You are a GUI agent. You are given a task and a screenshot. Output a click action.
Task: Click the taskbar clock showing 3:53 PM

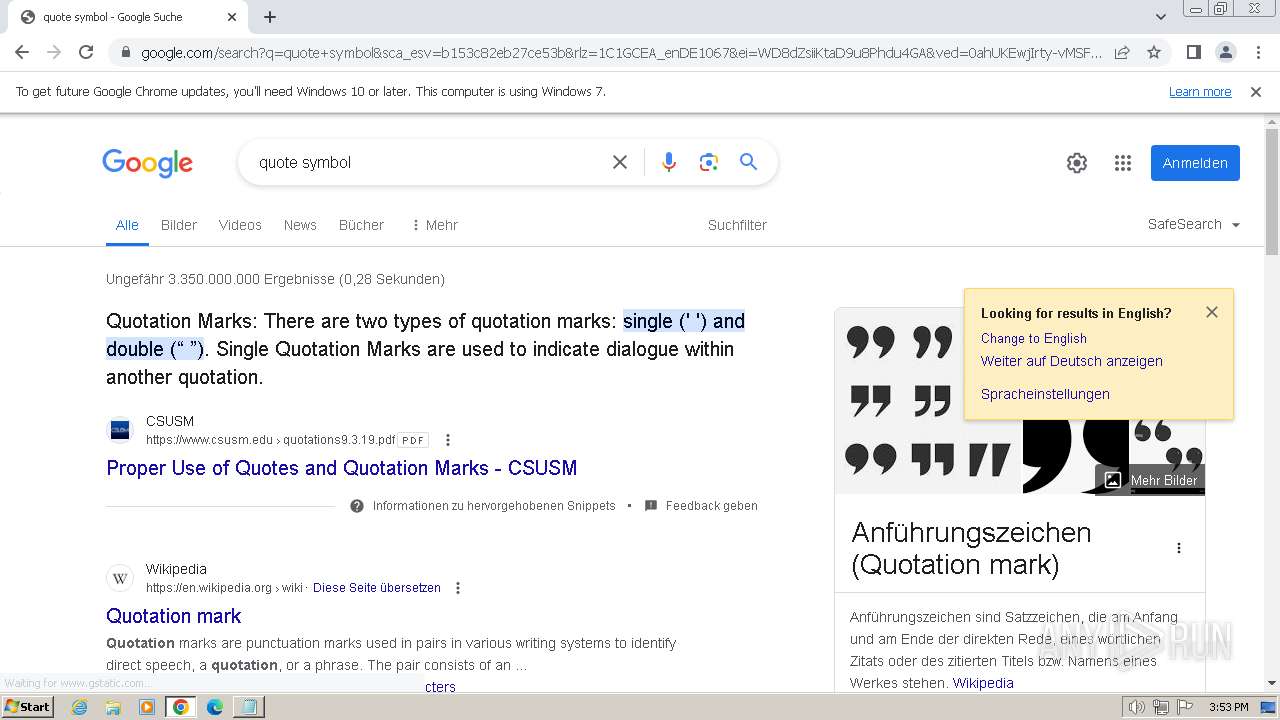[x=1229, y=707]
